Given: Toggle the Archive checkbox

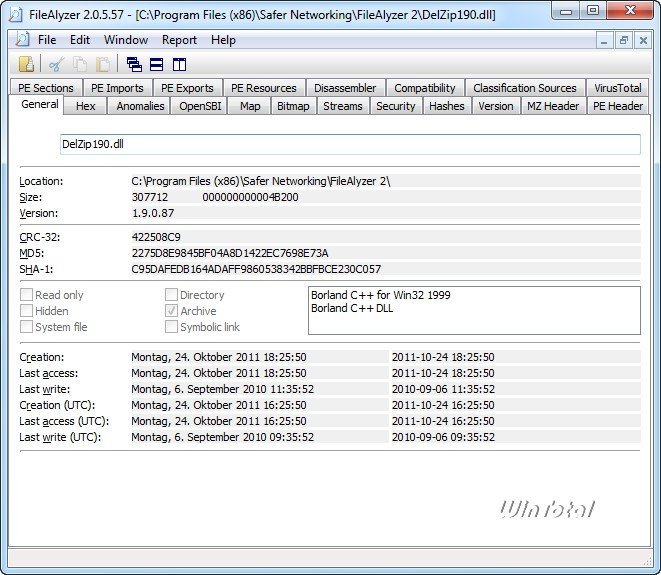Looking at the screenshot, I should click(x=171, y=311).
